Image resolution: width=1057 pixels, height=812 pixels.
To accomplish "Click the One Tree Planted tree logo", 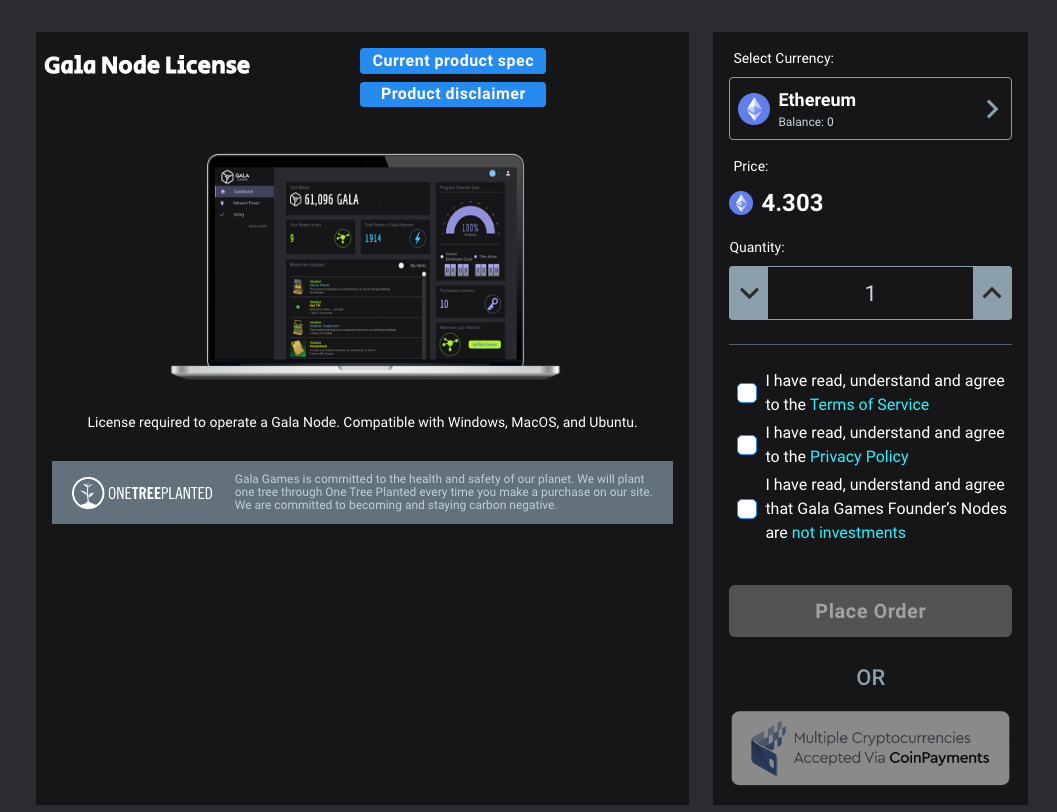I will click(88, 493).
